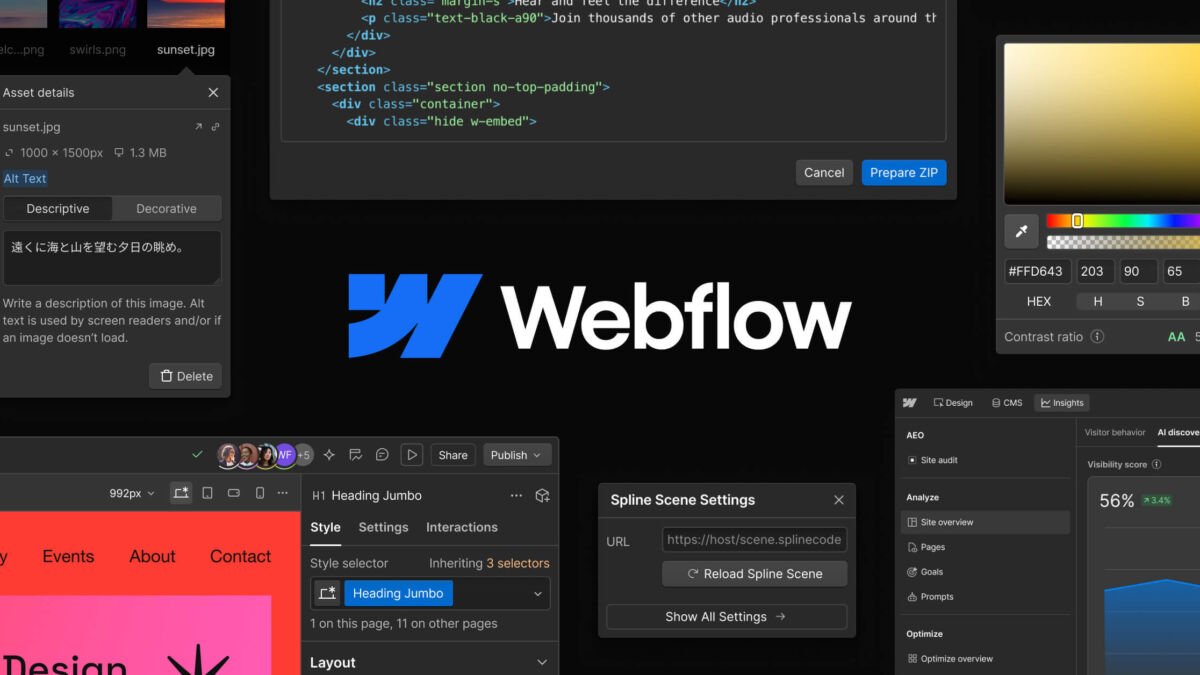Click the opacity checkerboard slider
This screenshot has width=1200, height=675.
(x=1123, y=242)
